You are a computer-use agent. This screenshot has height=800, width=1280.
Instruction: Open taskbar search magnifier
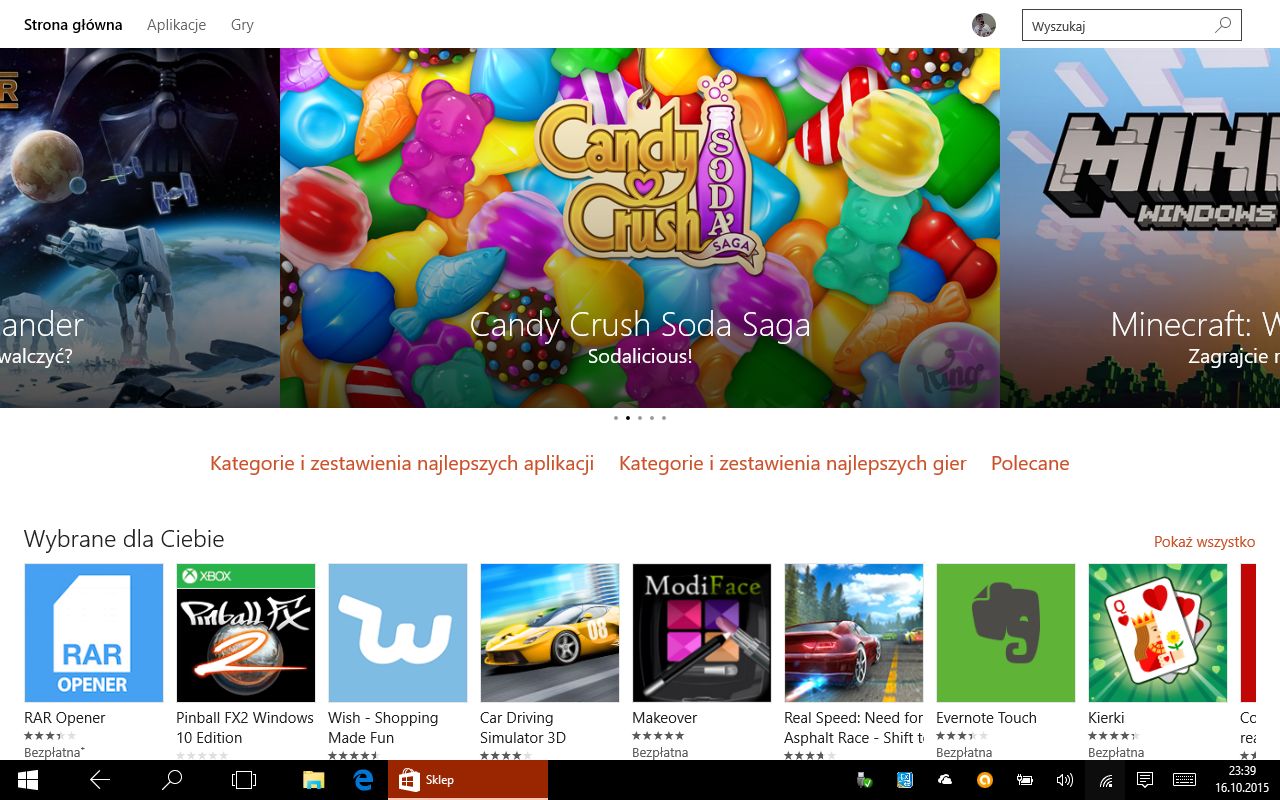172,780
